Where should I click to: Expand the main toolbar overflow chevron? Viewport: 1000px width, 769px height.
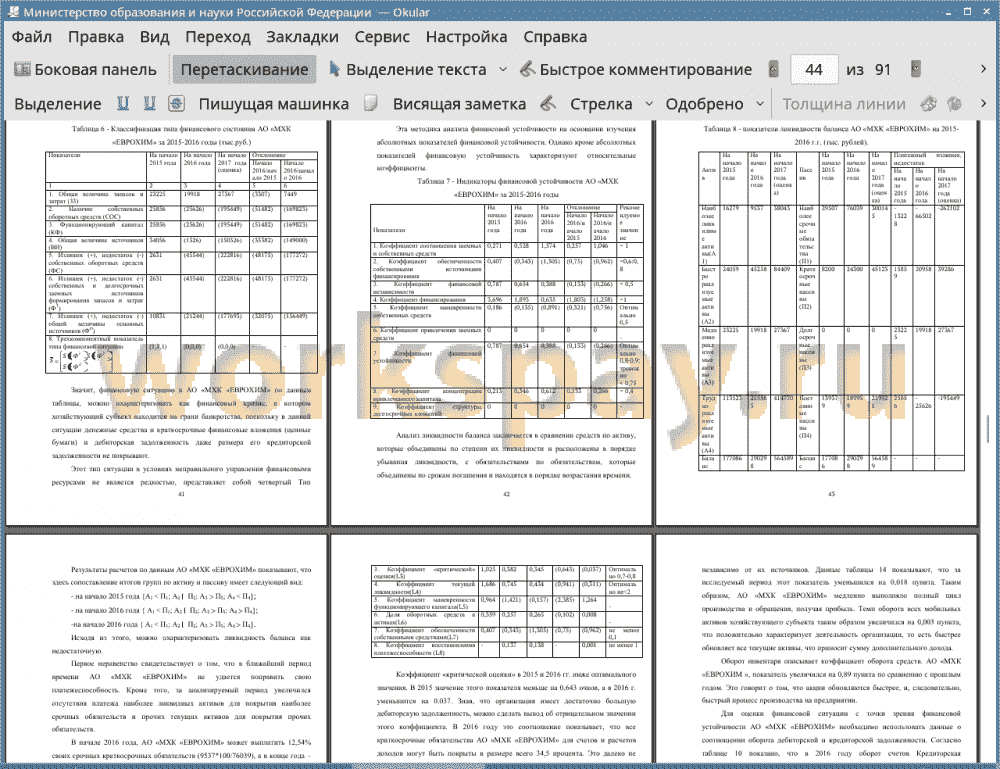(x=983, y=69)
